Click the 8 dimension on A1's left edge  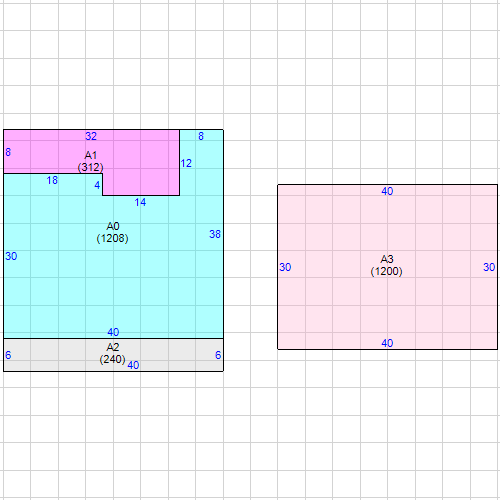(x=8, y=152)
